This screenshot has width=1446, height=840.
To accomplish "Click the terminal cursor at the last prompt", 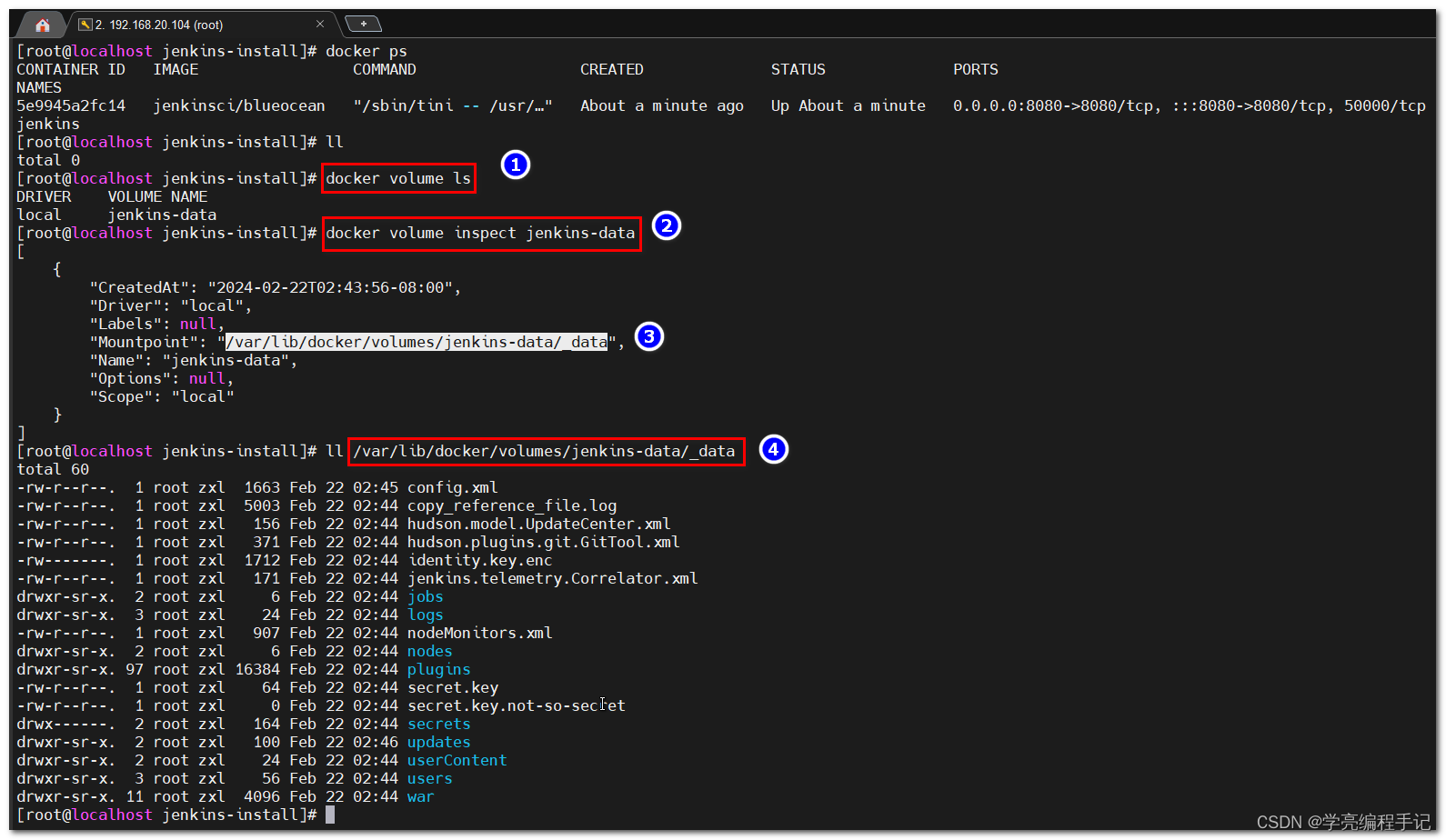I will click(x=330, y=815).
